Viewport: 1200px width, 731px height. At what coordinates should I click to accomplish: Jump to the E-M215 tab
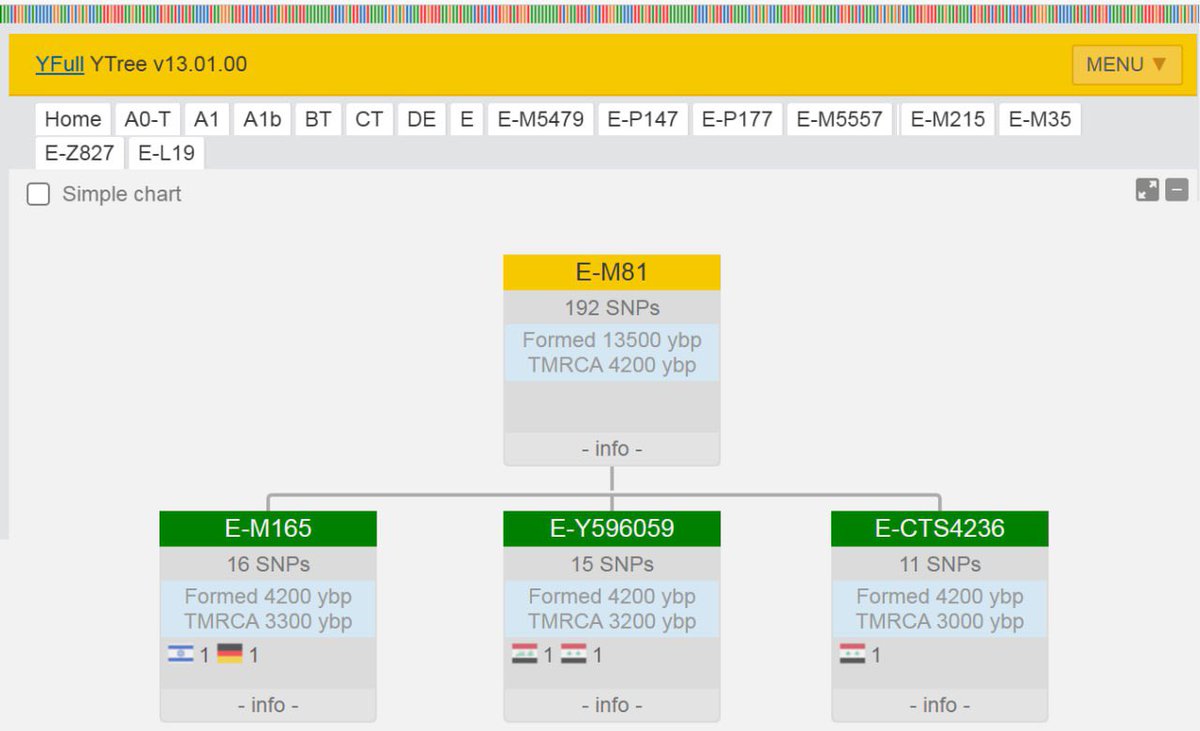click(947, 119)
